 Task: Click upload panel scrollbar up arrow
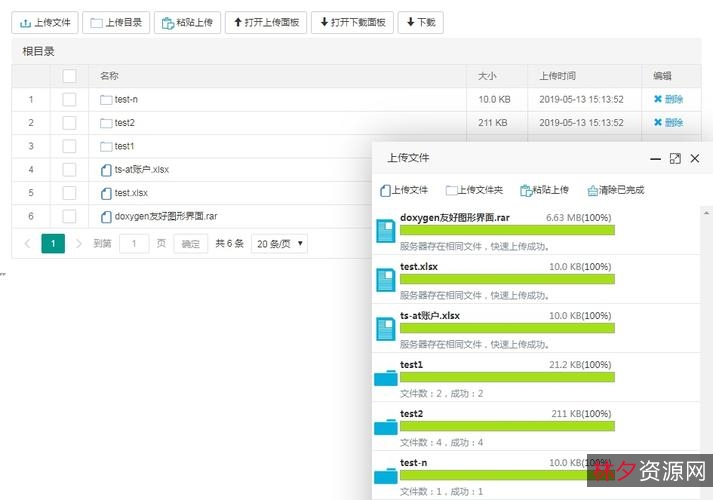[706, 213]
